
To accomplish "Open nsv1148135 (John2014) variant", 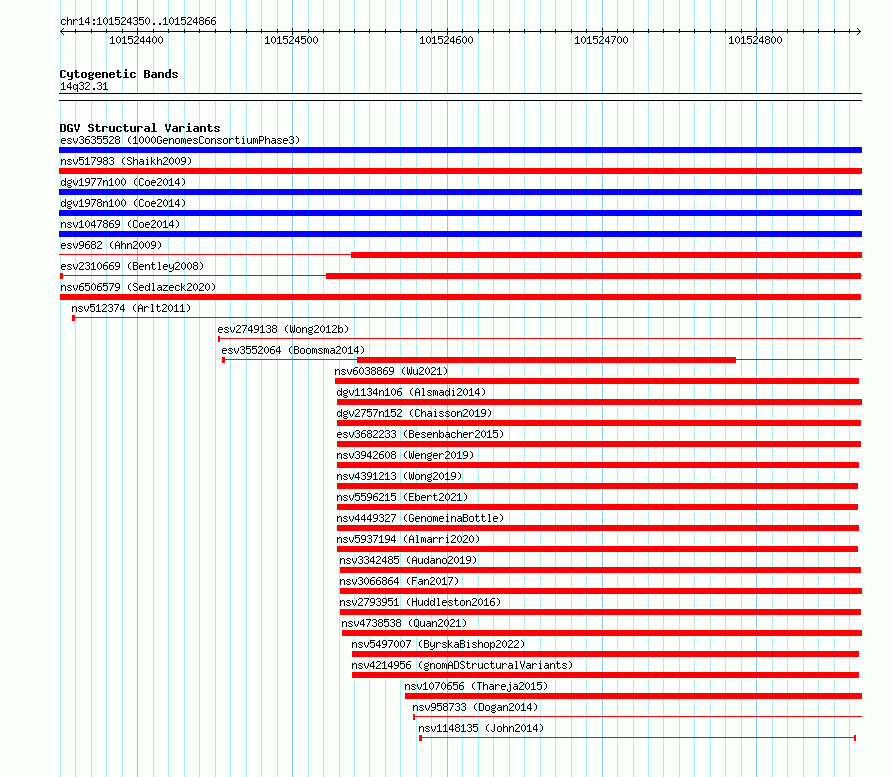I will pos(481,728).
